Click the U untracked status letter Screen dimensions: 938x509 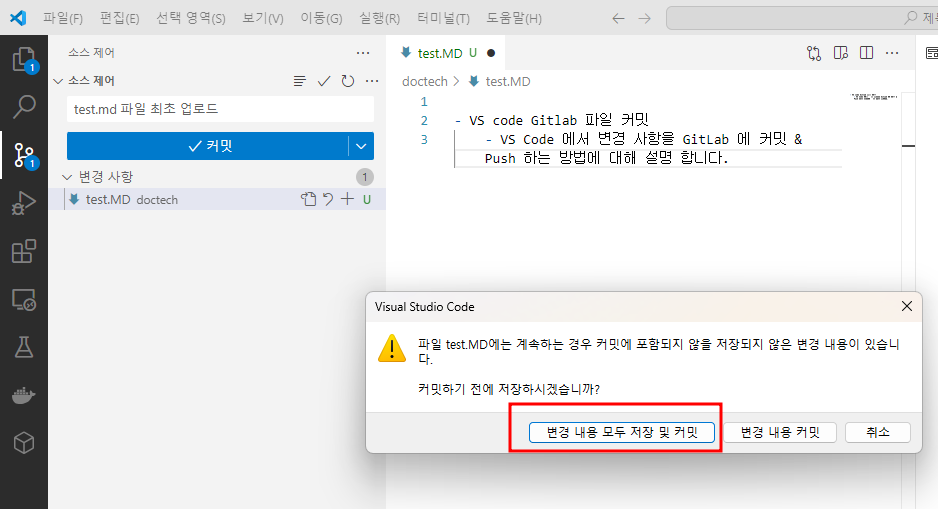[x=367, y=200]
